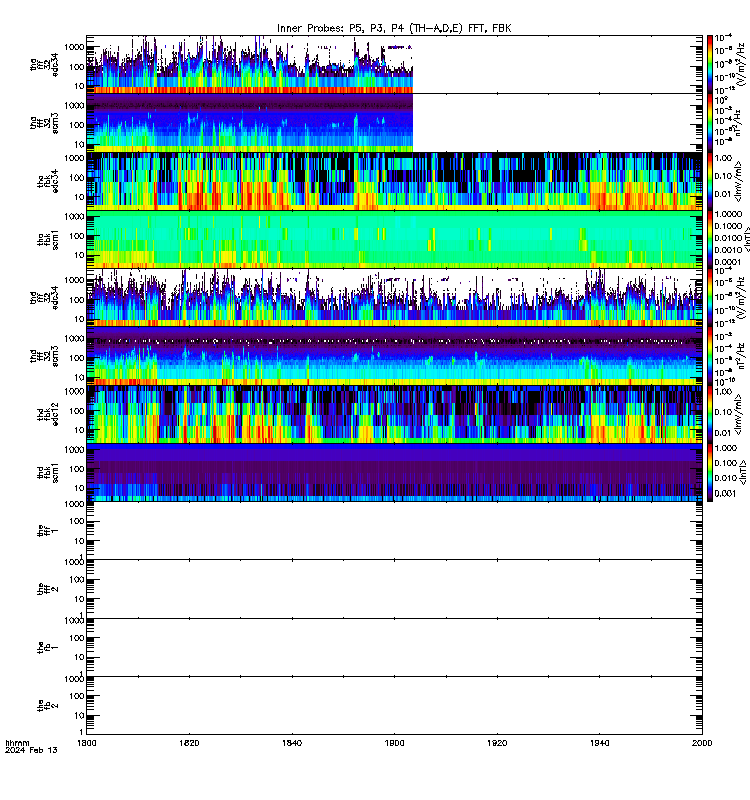Click the '1.0000' value on tha fbk scm1 color scale

pyautogui.click(x=728, y=214)
